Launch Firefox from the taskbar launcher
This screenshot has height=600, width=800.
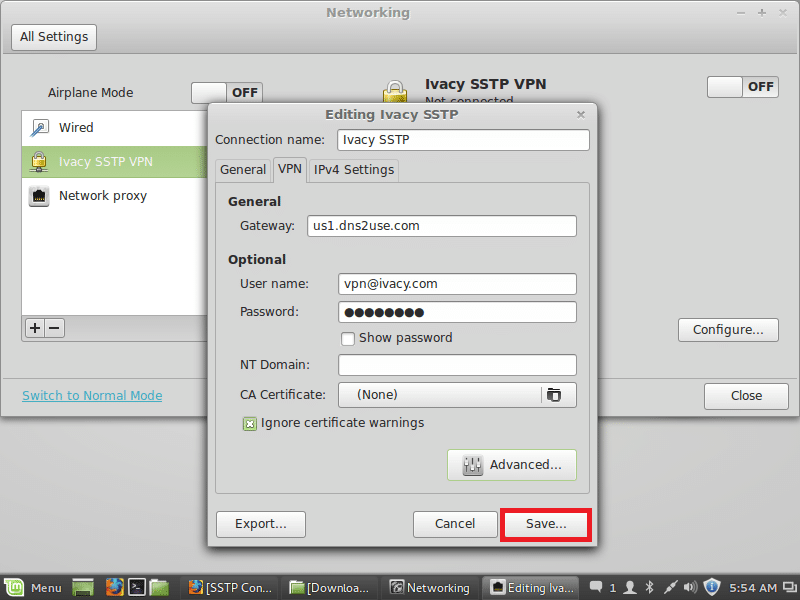(x=114, y=588)
